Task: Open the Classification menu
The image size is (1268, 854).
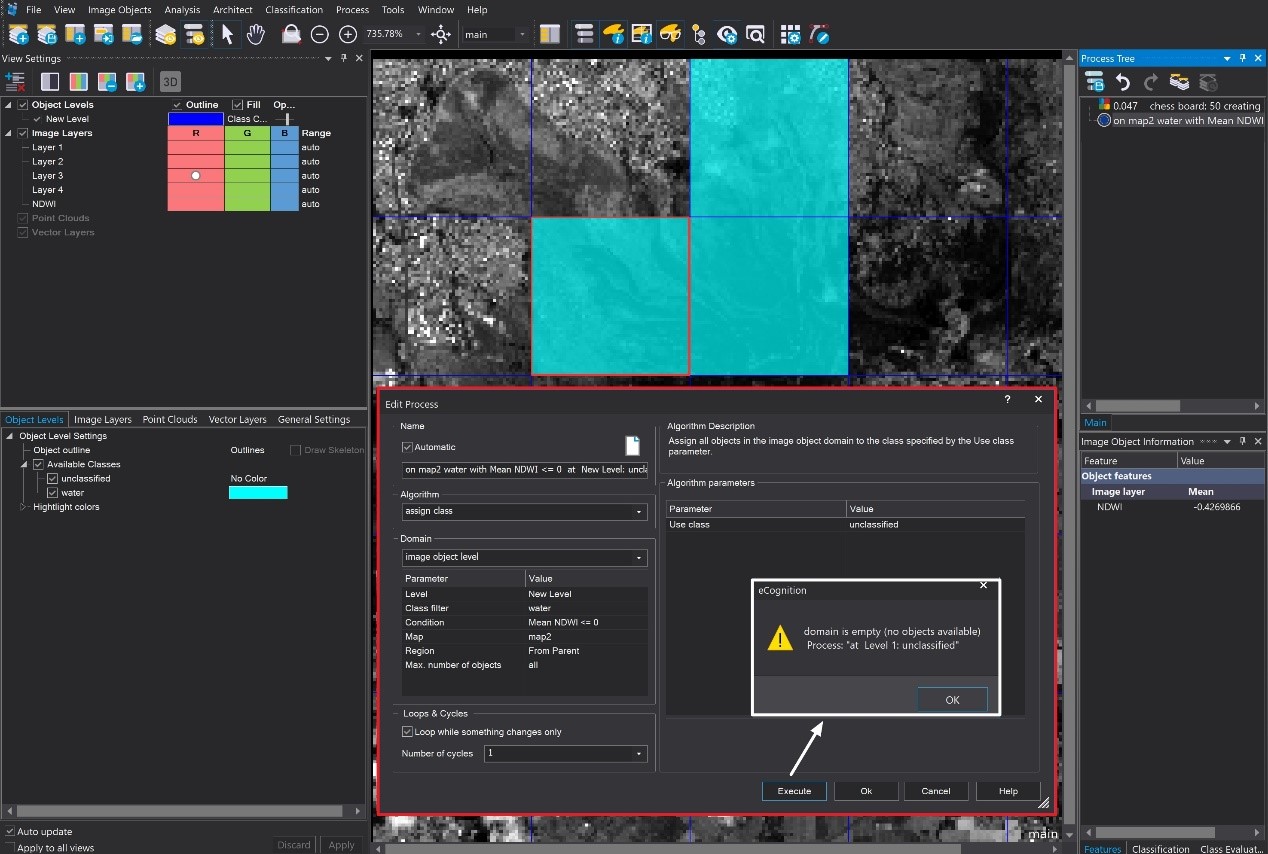Action: point(294,9)
